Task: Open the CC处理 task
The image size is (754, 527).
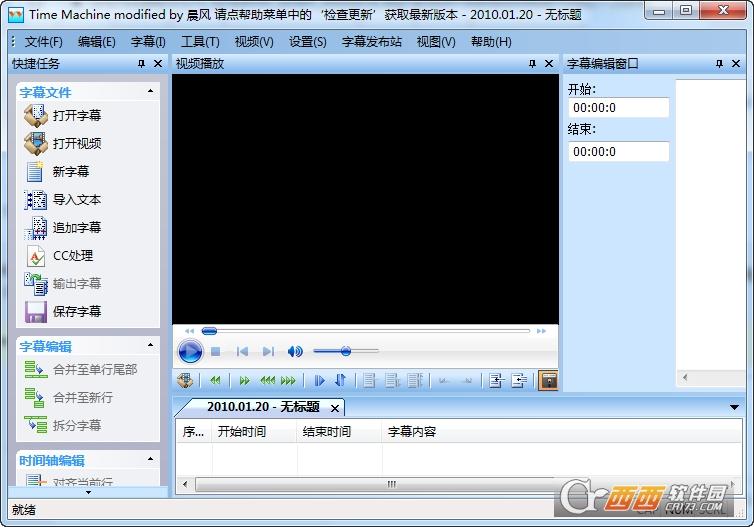Action: coord(59,256)
